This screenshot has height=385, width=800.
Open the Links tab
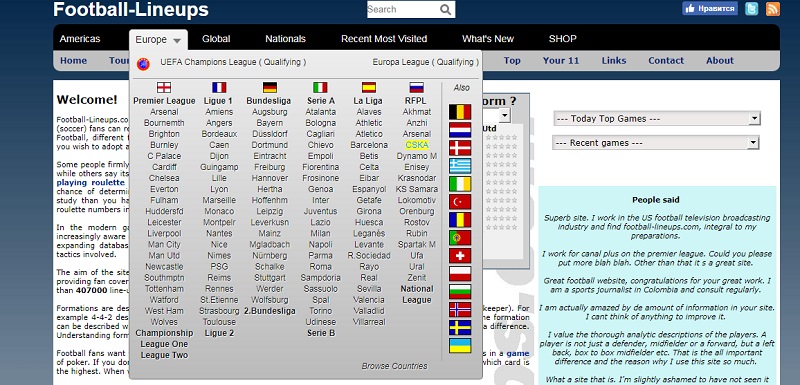click(614, 61)
